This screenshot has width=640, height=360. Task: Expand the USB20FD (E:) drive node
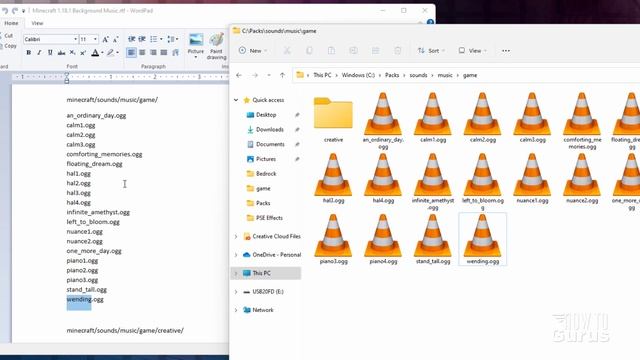click(x=236, y=291)
